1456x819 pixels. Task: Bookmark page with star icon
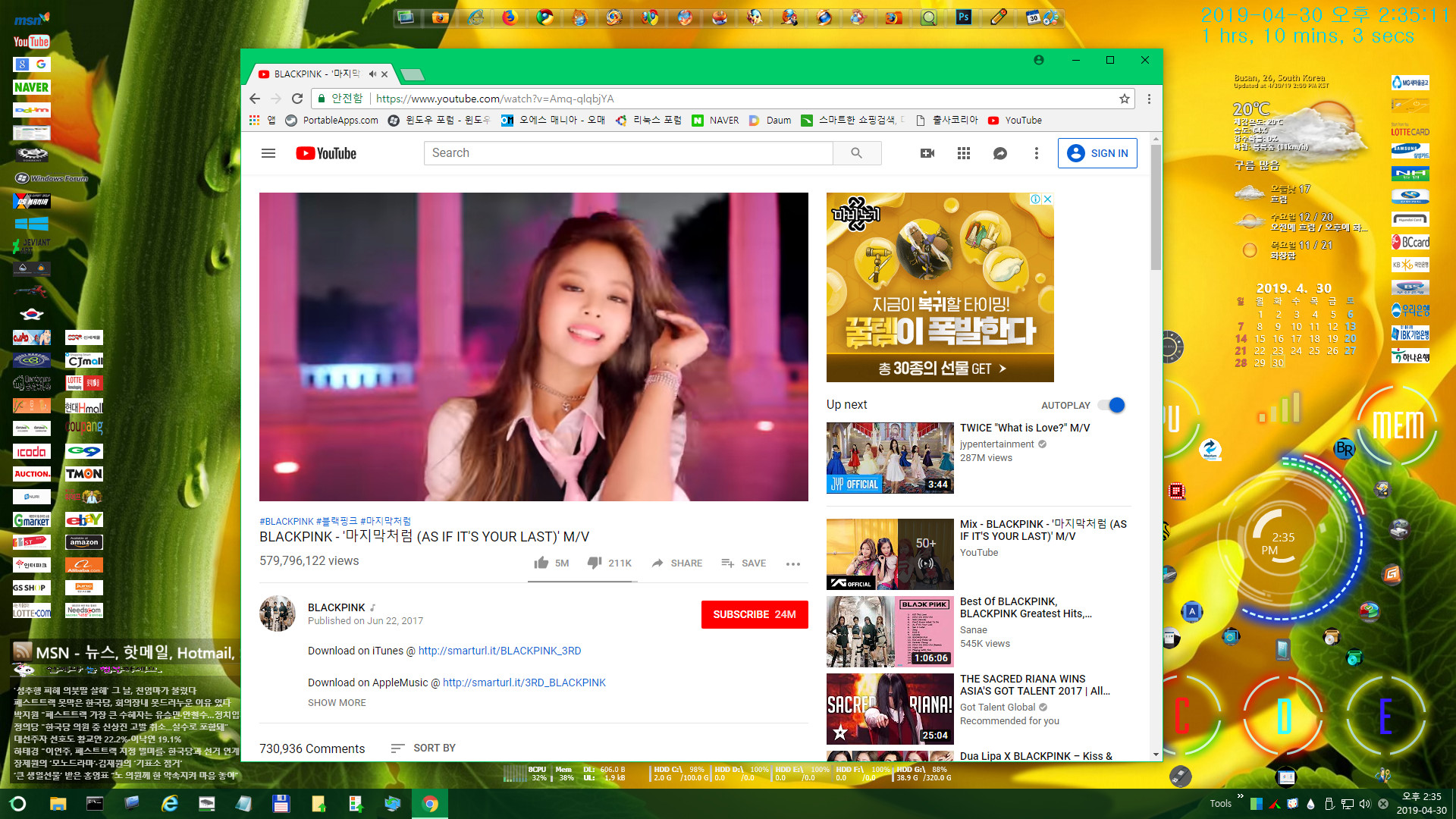(x=1125, y=99)
